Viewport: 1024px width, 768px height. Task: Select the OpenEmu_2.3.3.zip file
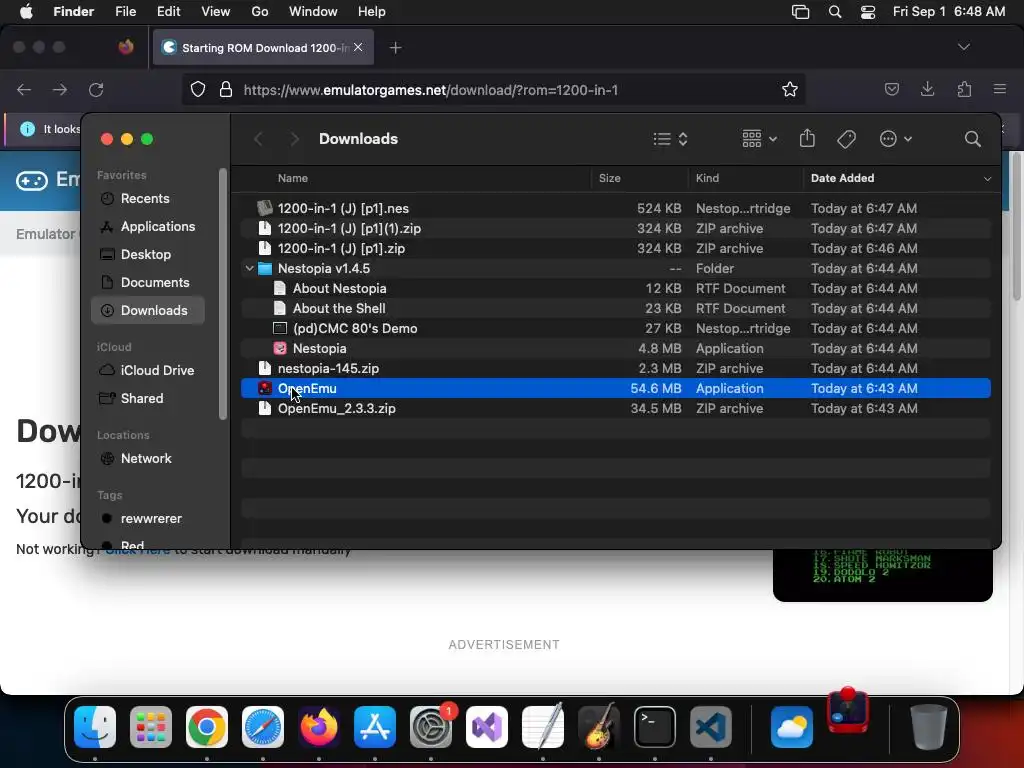tap(616, 408)
